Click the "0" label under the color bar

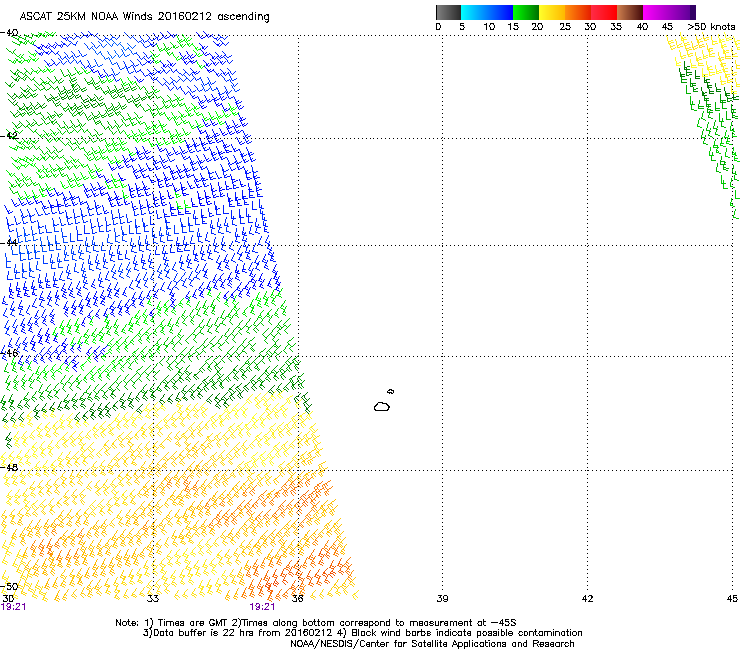coord(438,27)
